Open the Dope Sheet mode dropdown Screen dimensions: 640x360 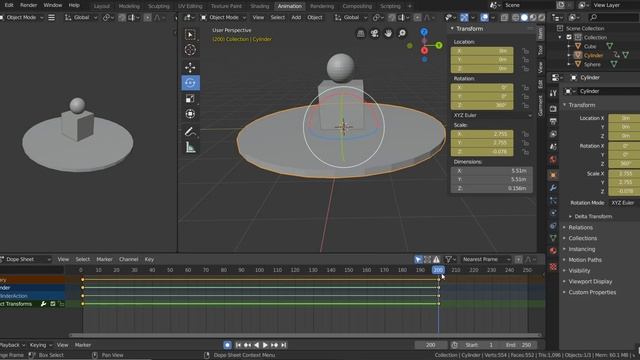click(26, 259)
